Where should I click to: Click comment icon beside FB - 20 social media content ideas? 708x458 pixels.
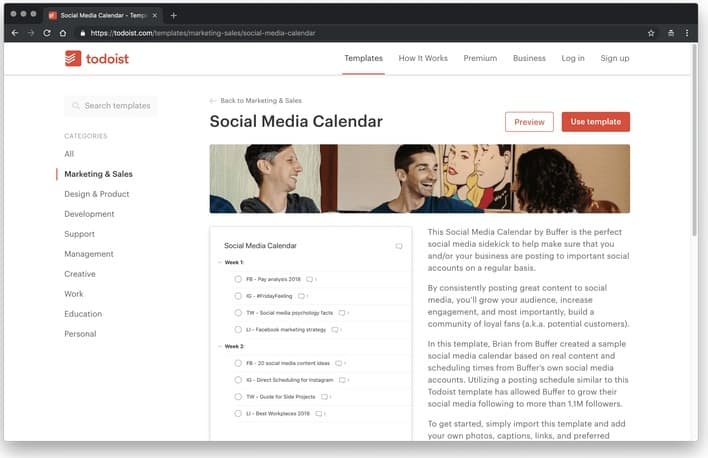pos(339,363)
